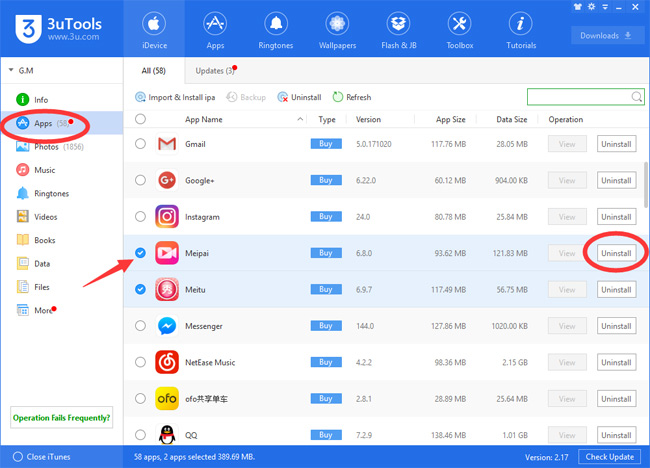
Task: Select the Google+ row checkbox
Action: (141, 180)
